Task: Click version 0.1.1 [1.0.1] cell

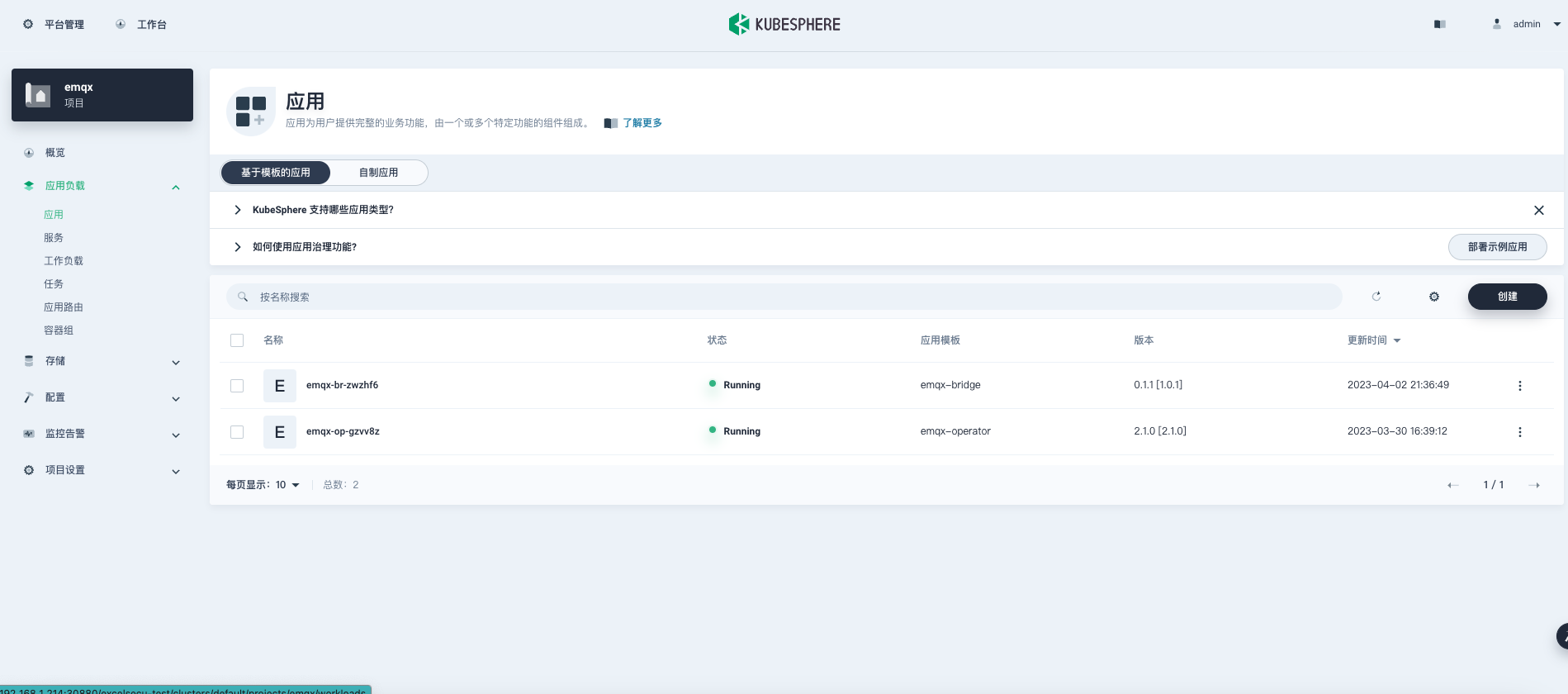Action: pyautogui.click(x=1158, y=385)
